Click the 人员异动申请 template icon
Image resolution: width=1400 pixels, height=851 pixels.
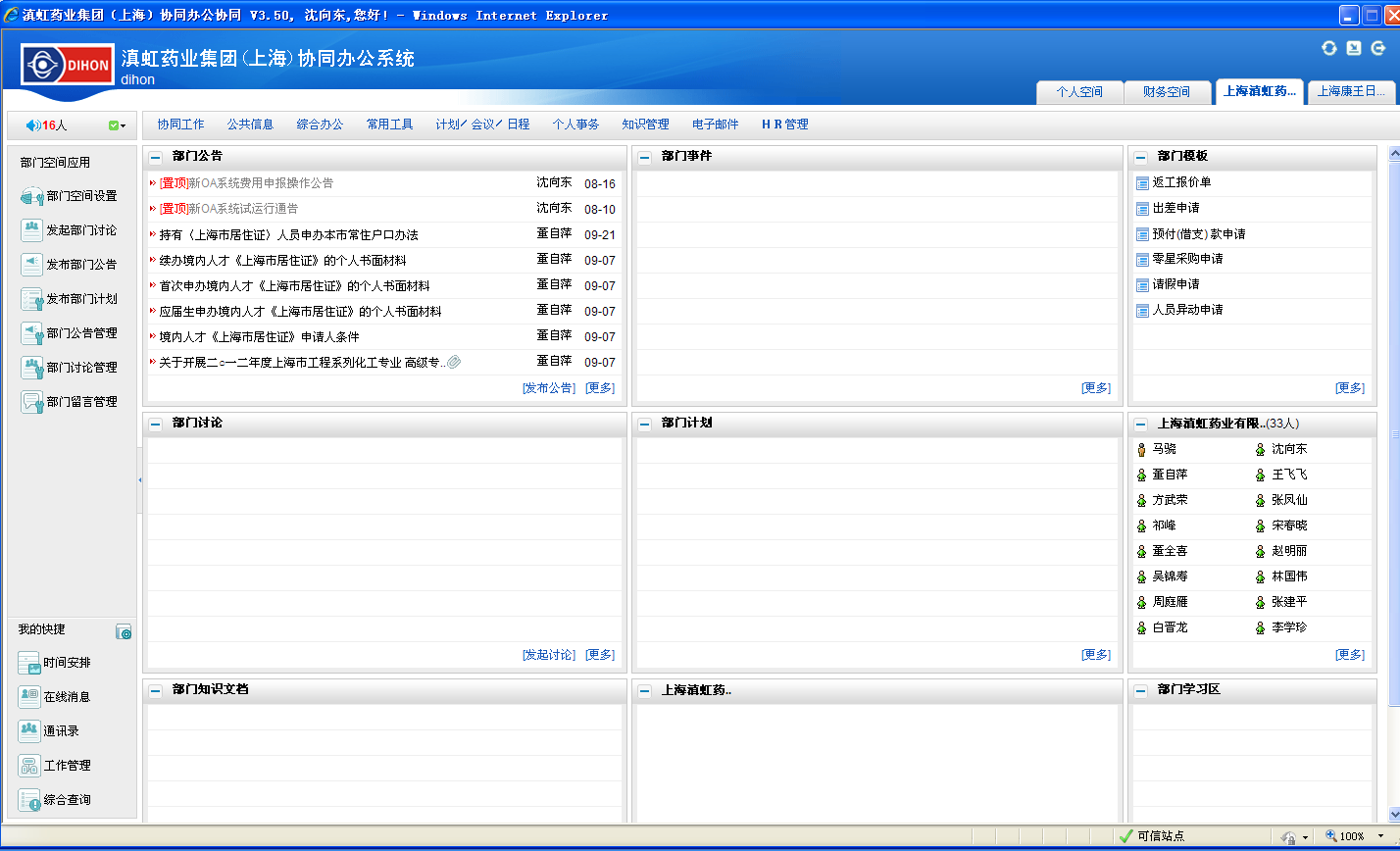(1142, 311)
